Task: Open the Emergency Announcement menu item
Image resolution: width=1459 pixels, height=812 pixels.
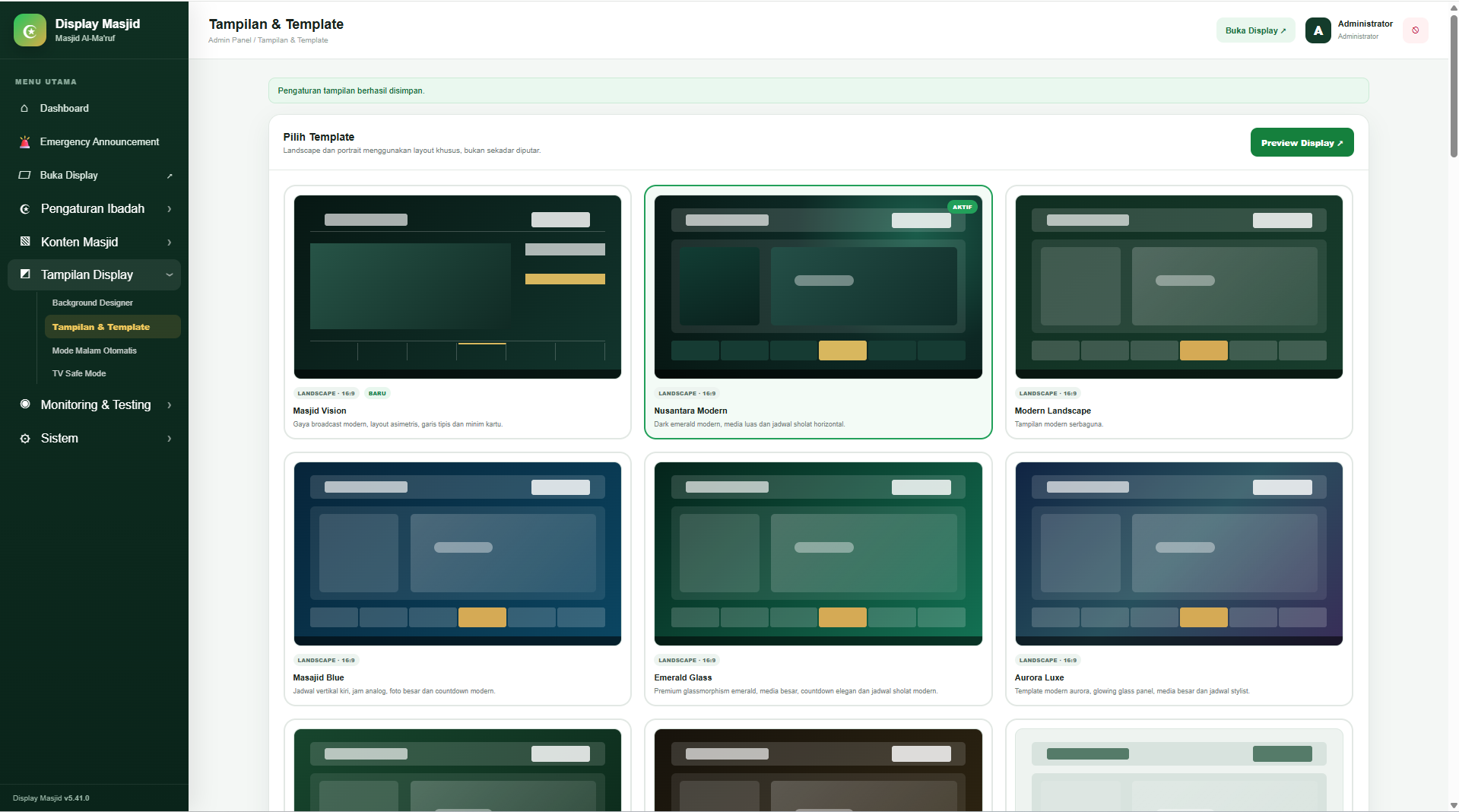Action: pyautogui.click(x=94, y=142)
